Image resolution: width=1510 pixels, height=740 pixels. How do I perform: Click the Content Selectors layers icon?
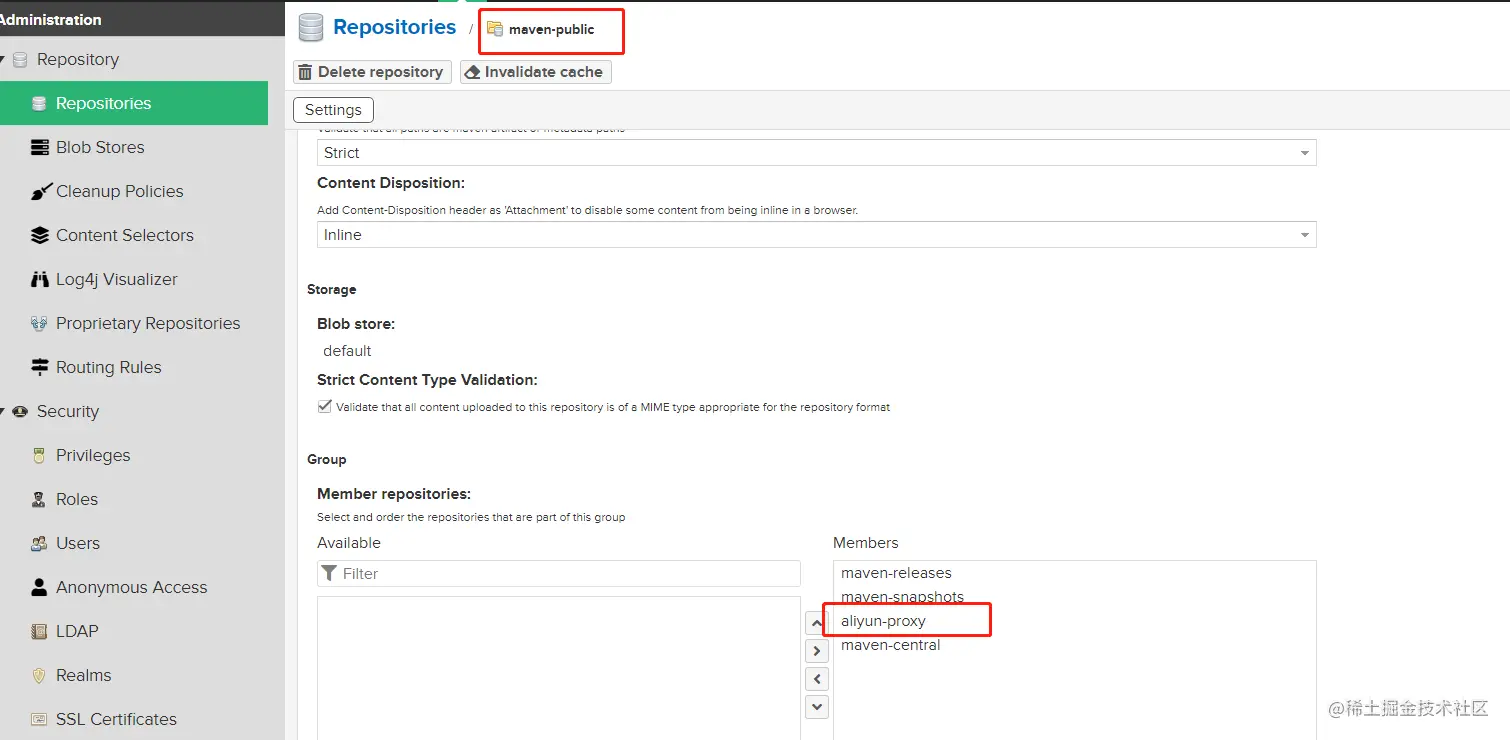39,236
